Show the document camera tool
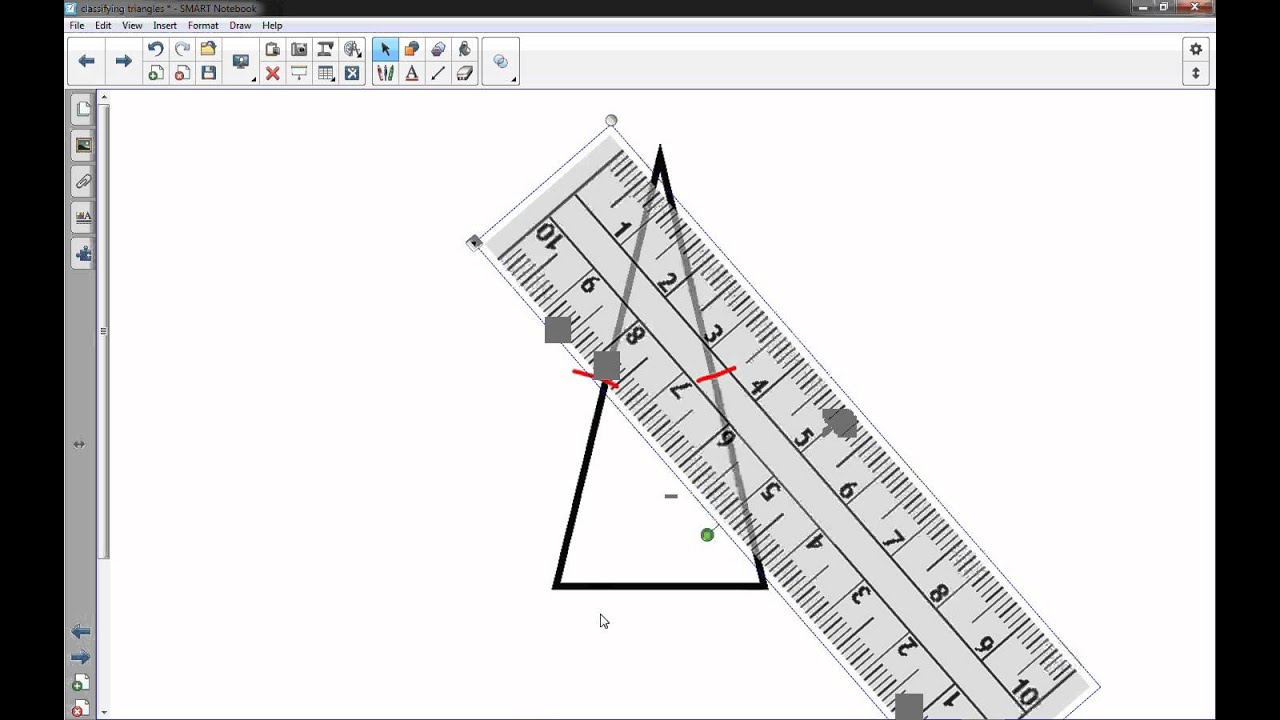This screenshot has height=720, width=1280. pyautogui.click(x=325, y=49)
